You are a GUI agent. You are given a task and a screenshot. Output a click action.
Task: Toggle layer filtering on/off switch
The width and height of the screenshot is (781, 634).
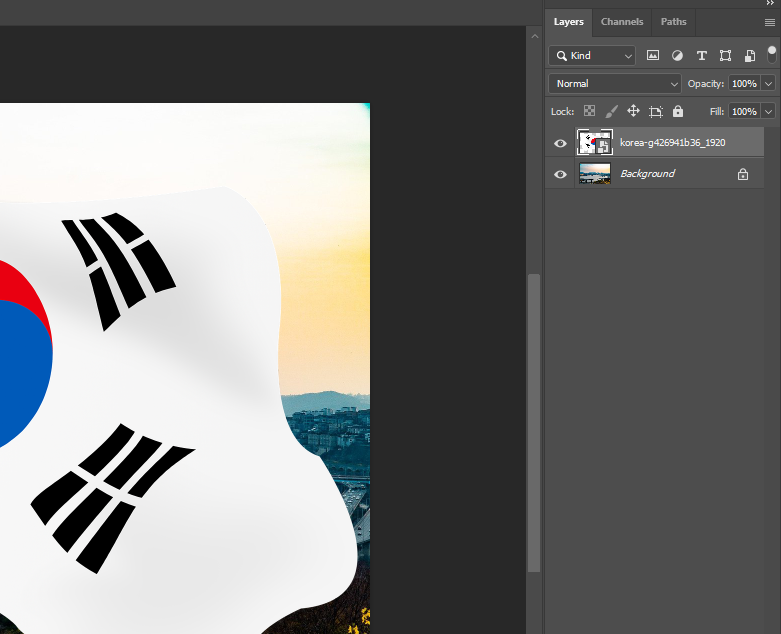click(772, 54)
